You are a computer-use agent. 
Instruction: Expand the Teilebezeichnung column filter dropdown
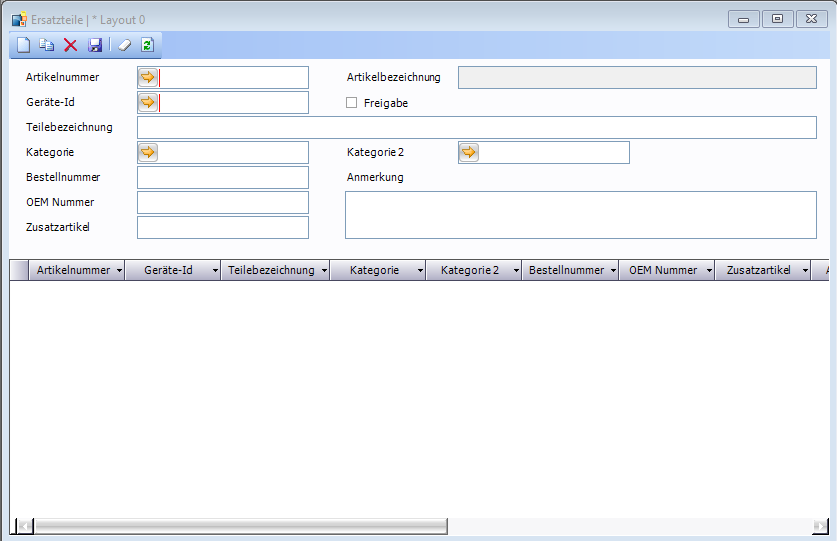click(x=323, y=271)
